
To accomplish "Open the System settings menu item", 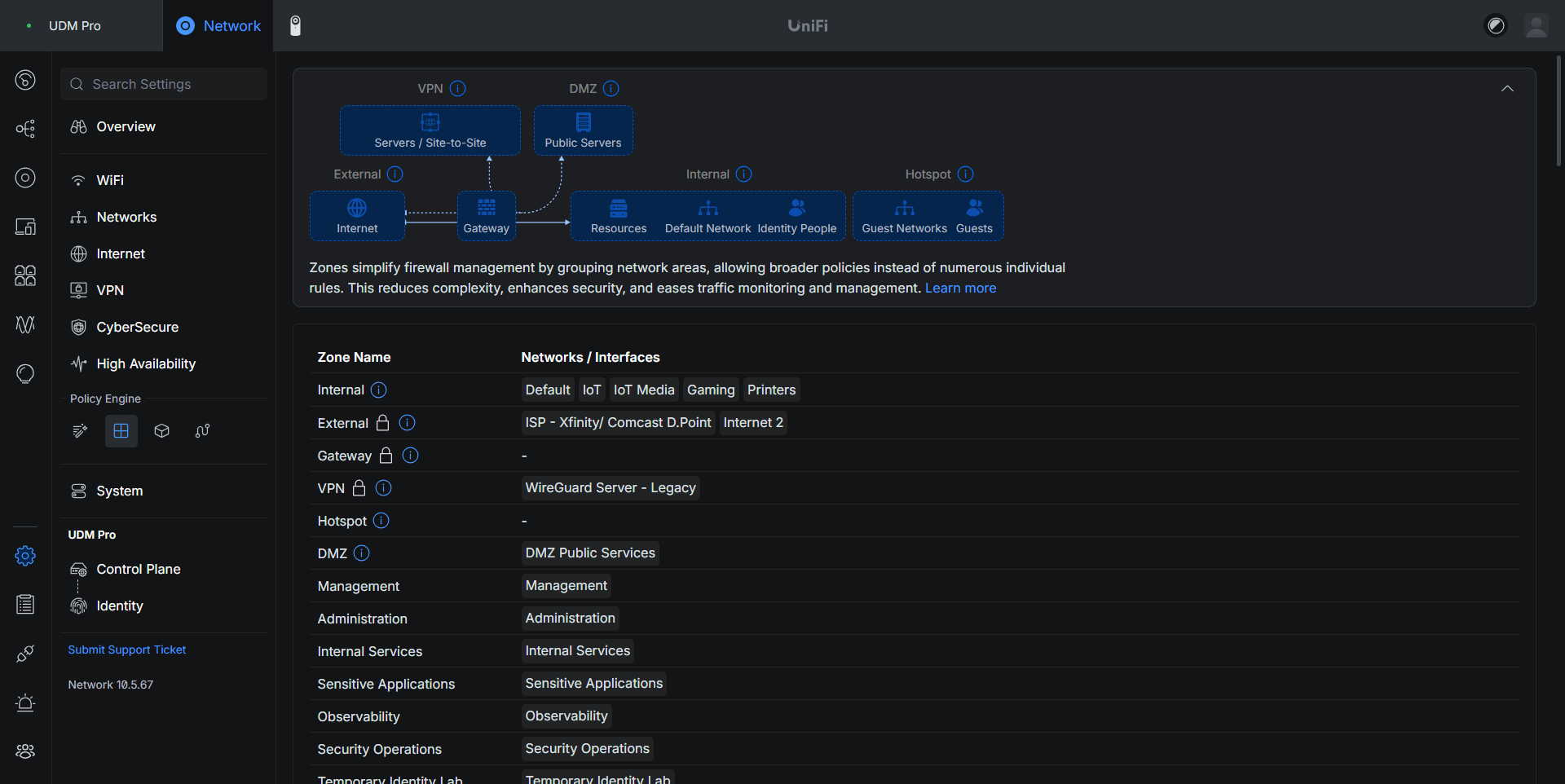I will [x=164, y=491].
